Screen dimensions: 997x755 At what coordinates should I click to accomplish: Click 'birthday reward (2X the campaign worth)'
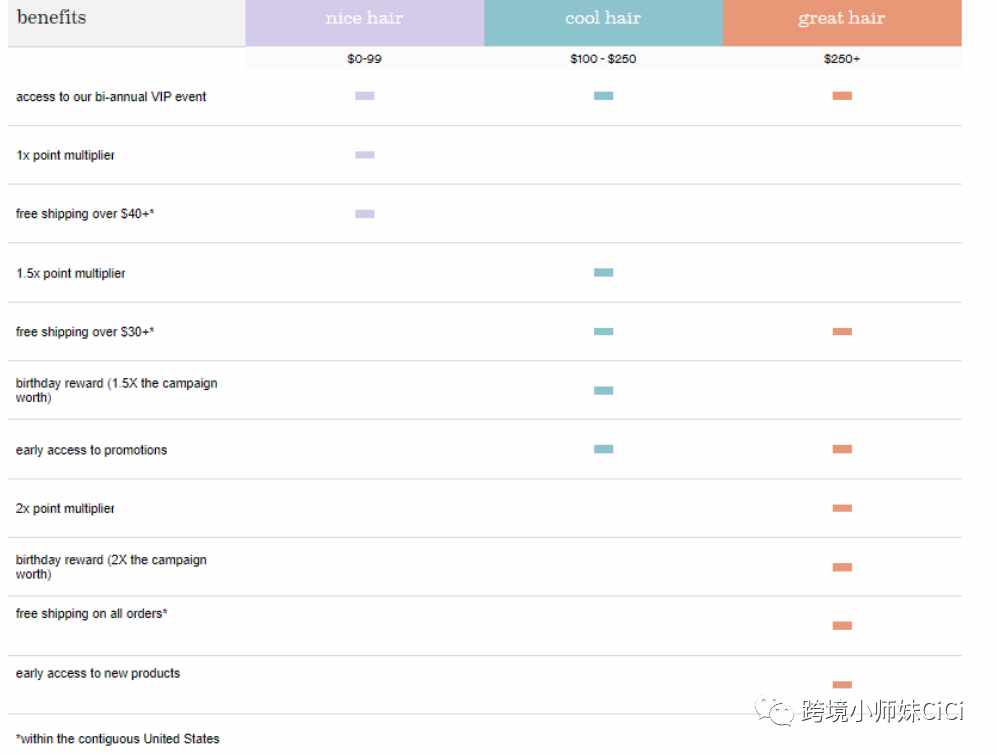pos(111,567)
